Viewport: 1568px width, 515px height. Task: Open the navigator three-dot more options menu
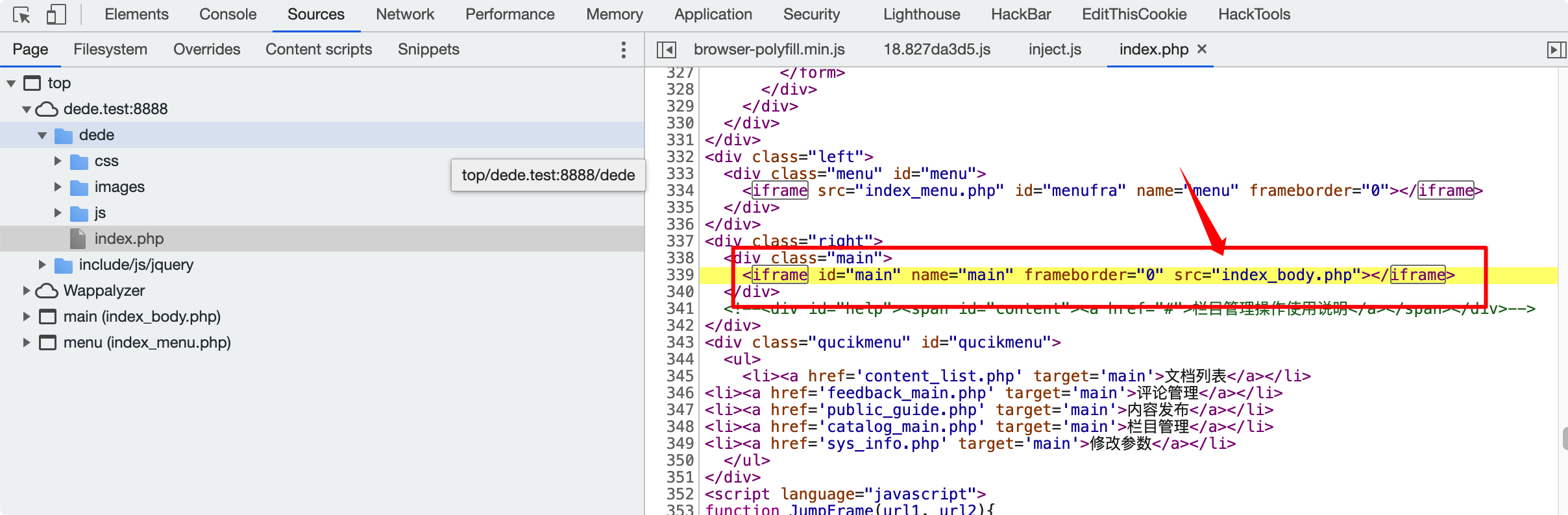pyautogui.click(x=623, y=50)
